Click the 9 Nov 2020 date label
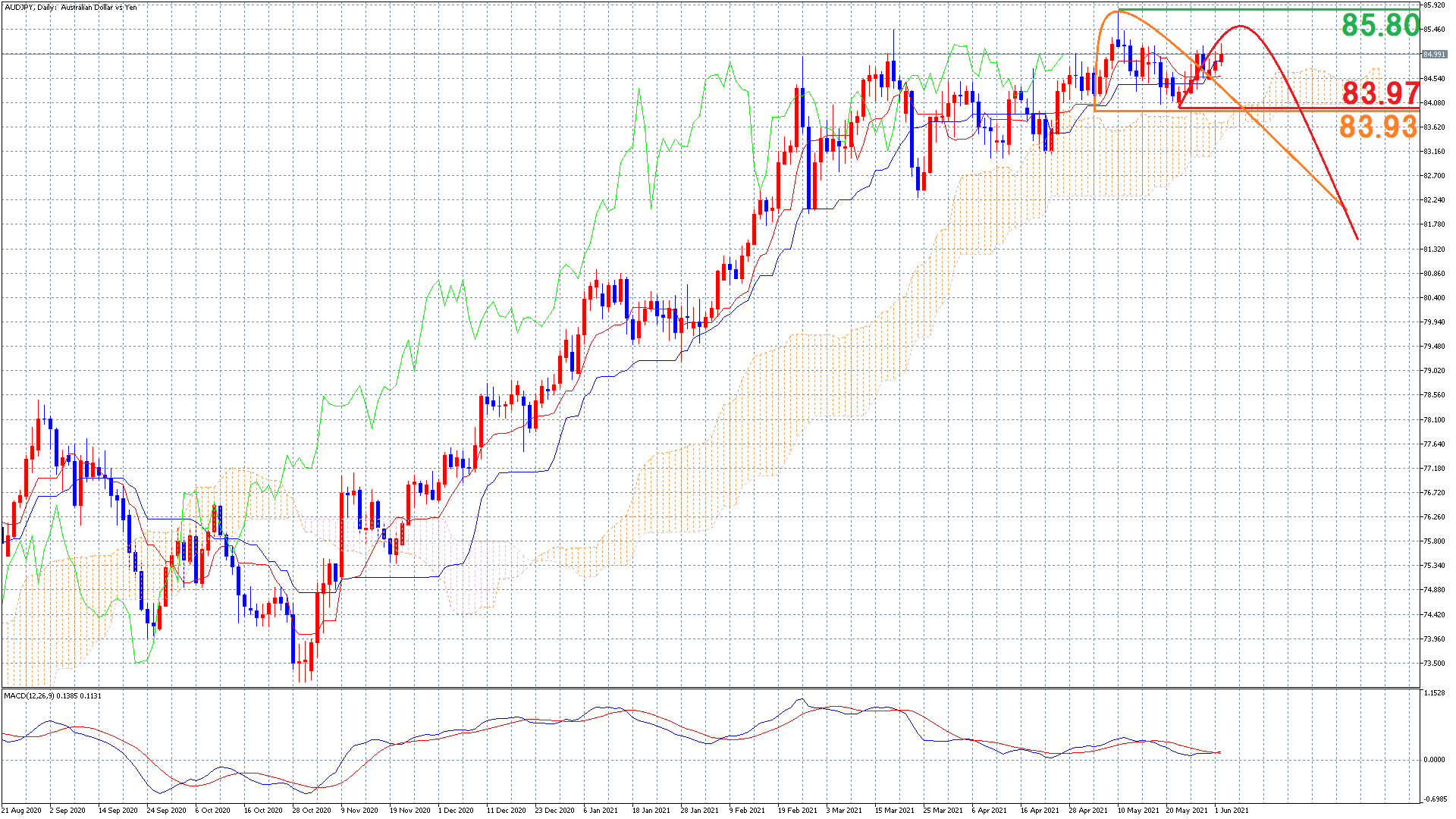The width and height of the screenshot is (1456, 819). [x=360, y=810]
